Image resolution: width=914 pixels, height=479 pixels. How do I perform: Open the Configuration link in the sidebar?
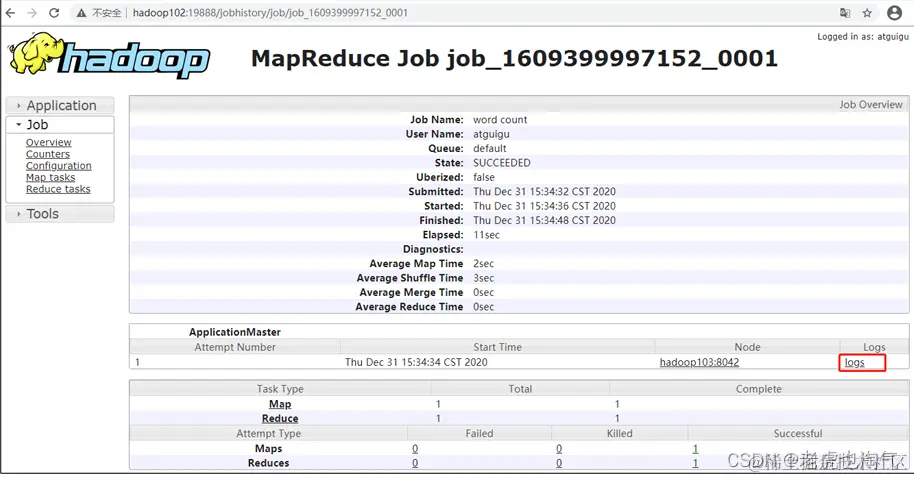click(x=58, y=165)
